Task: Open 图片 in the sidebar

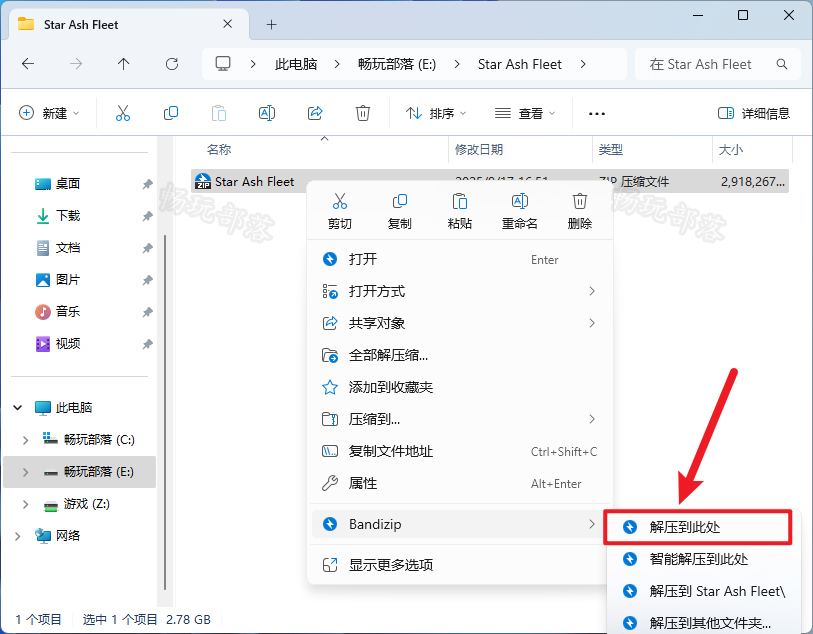Action: coord(67,280)
